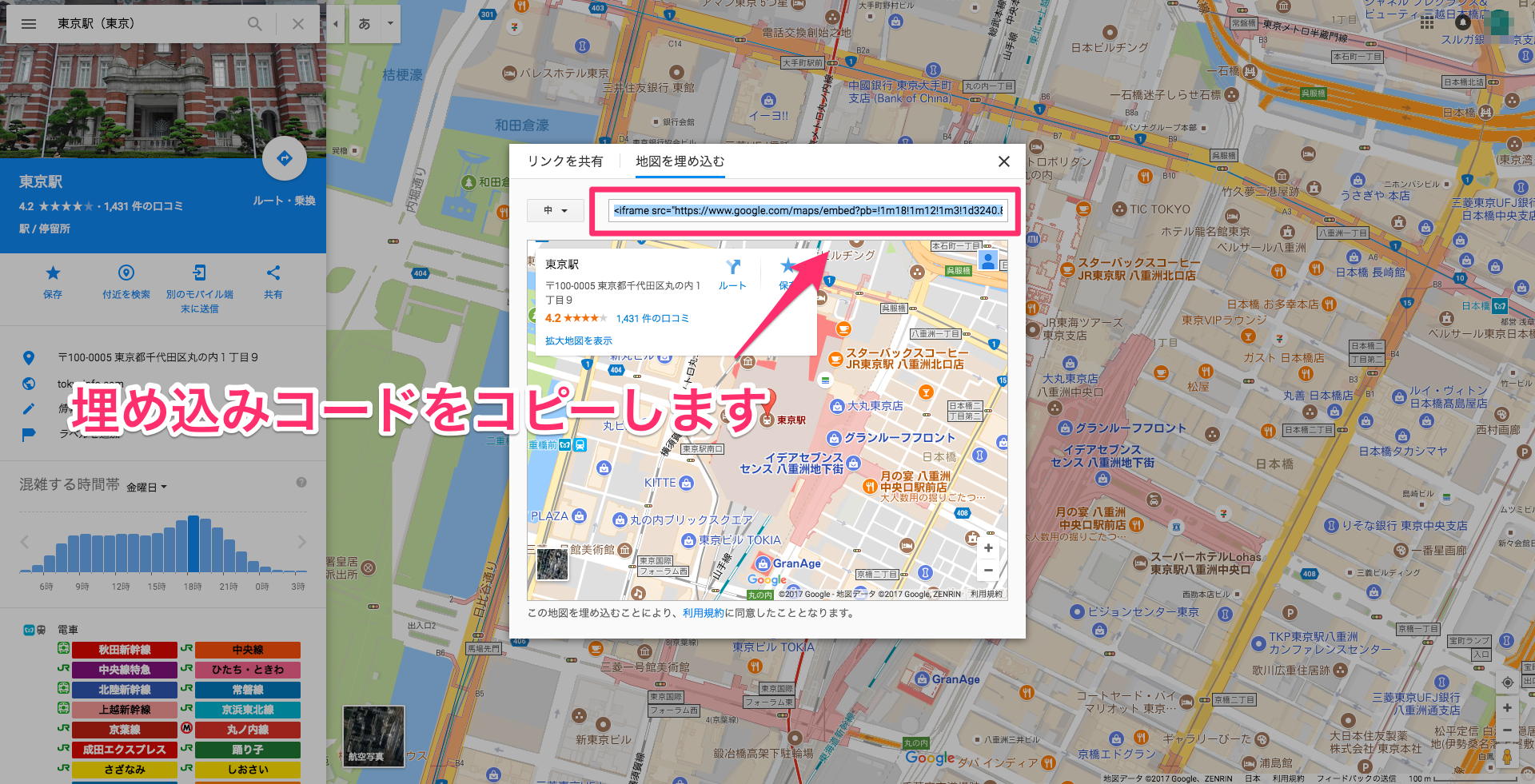Select the highlighted 18時 busy bar
Viewport: 1535px width, 784px height.
point(193,543)
